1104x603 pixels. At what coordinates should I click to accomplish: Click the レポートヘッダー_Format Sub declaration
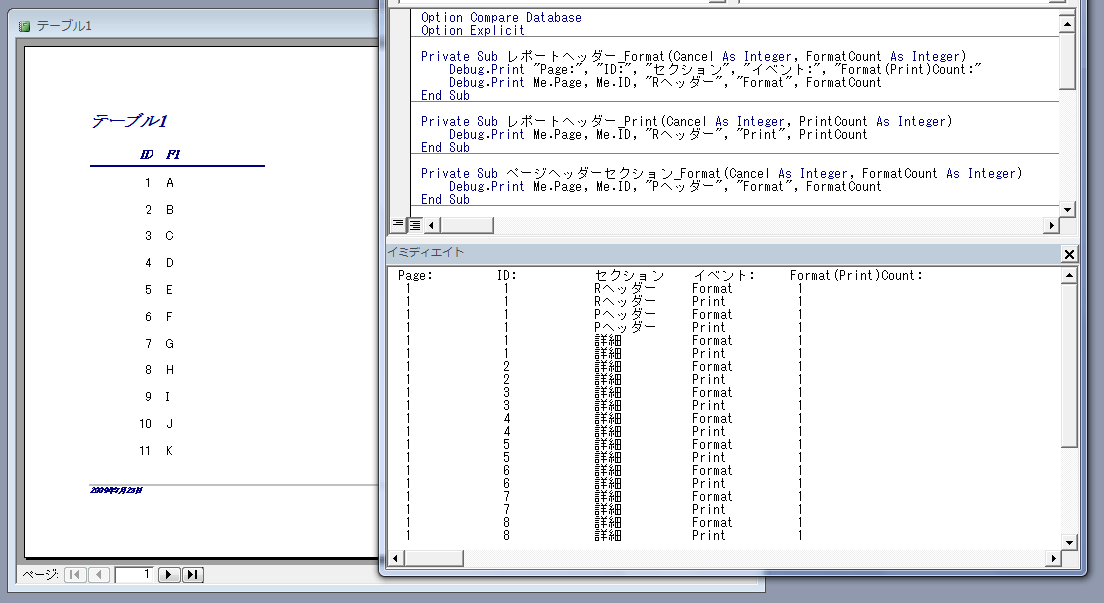694,56
